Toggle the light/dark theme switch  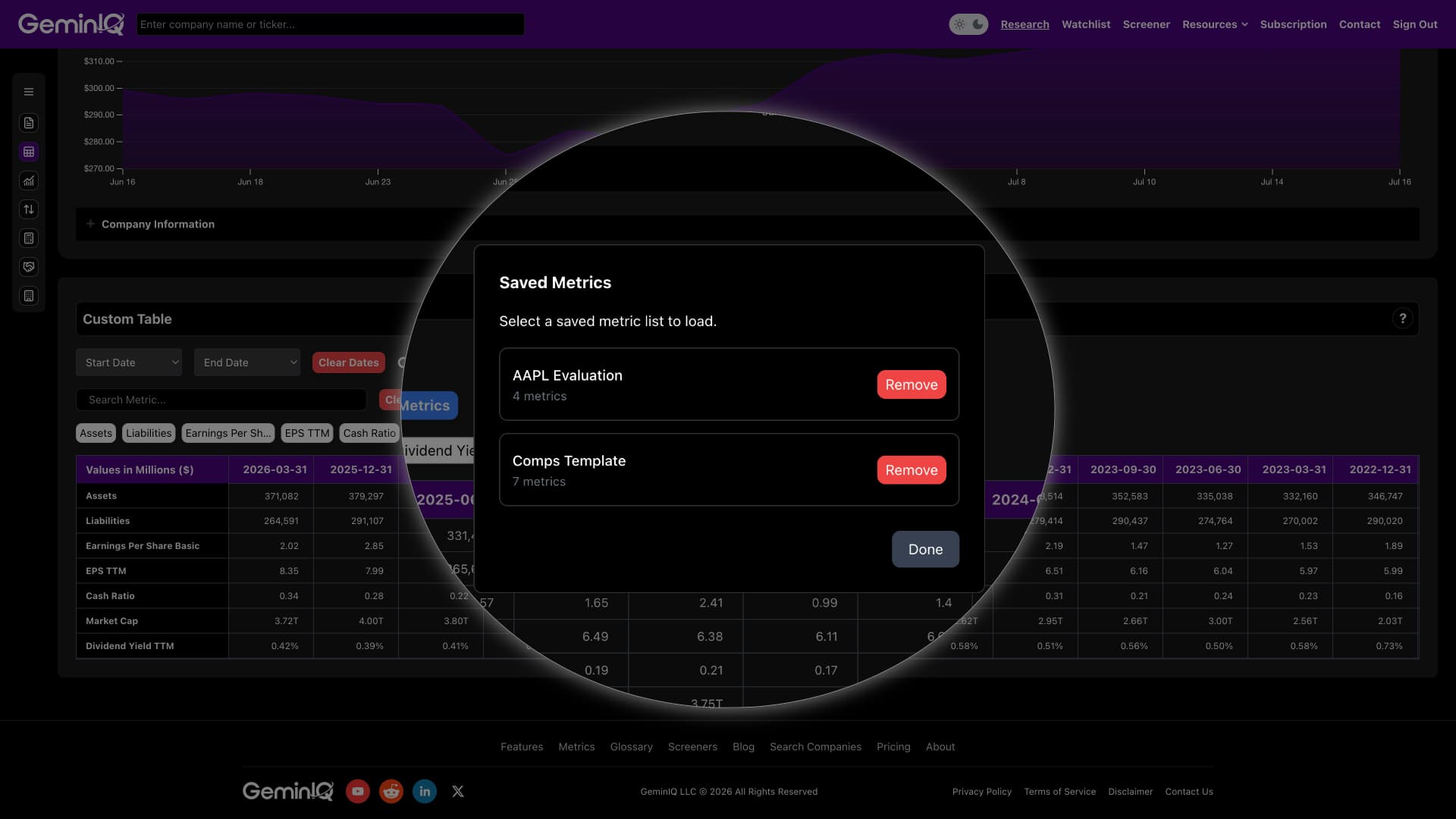coord(968,24)
